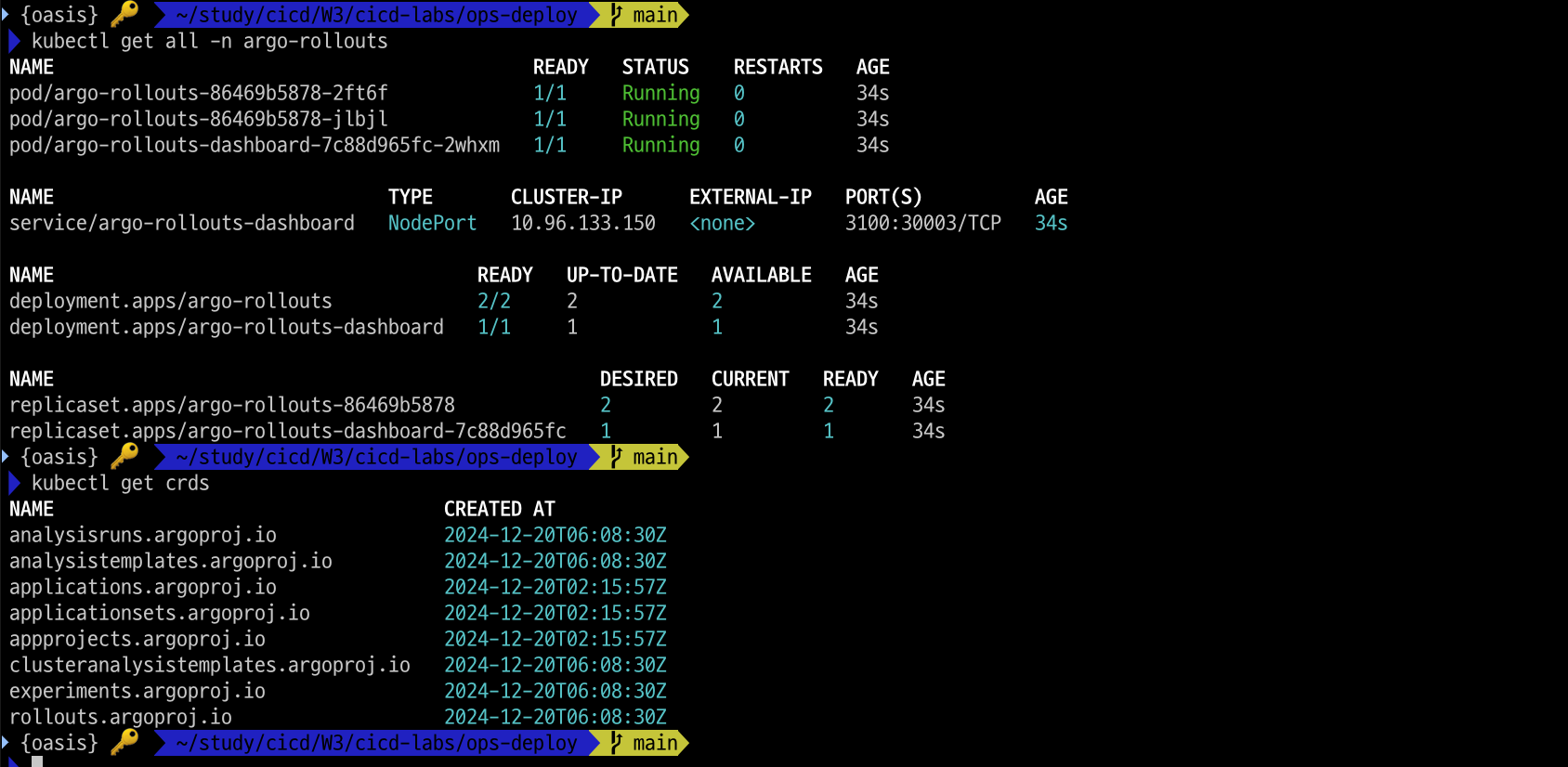Click the key icon in the bottom prompt
This screenshot has width=1568, height=767.
pyautogui.click(x=124, y=741)
